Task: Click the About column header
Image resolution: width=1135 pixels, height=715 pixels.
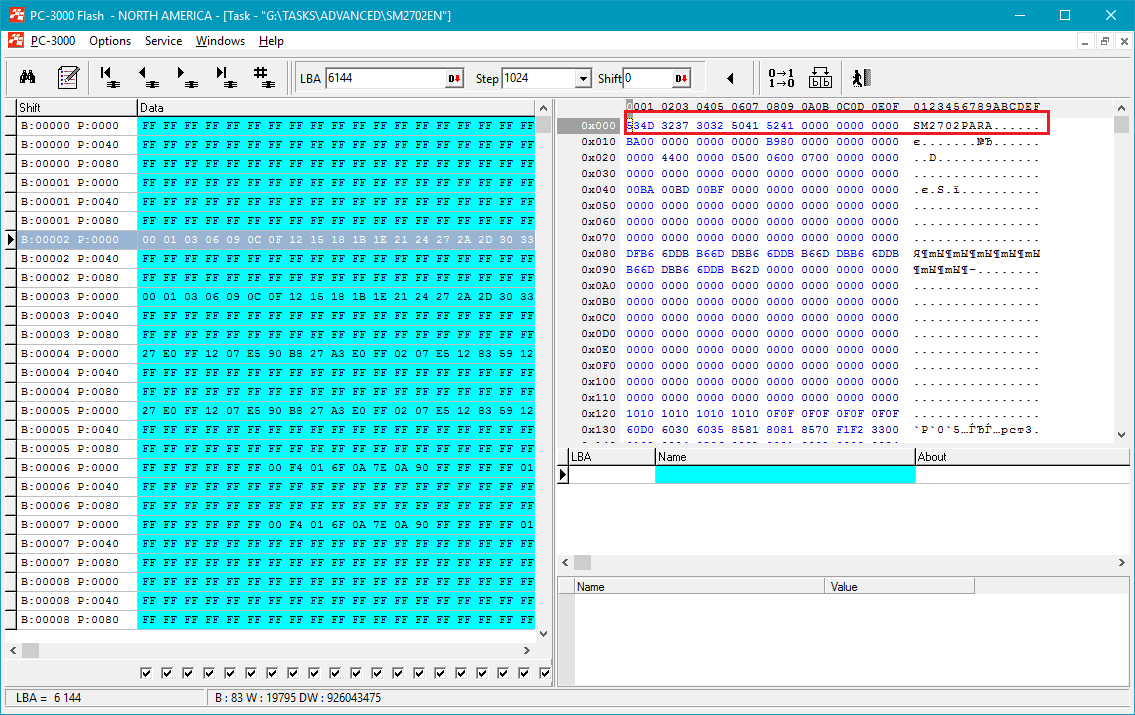Action: (1022, 457)
